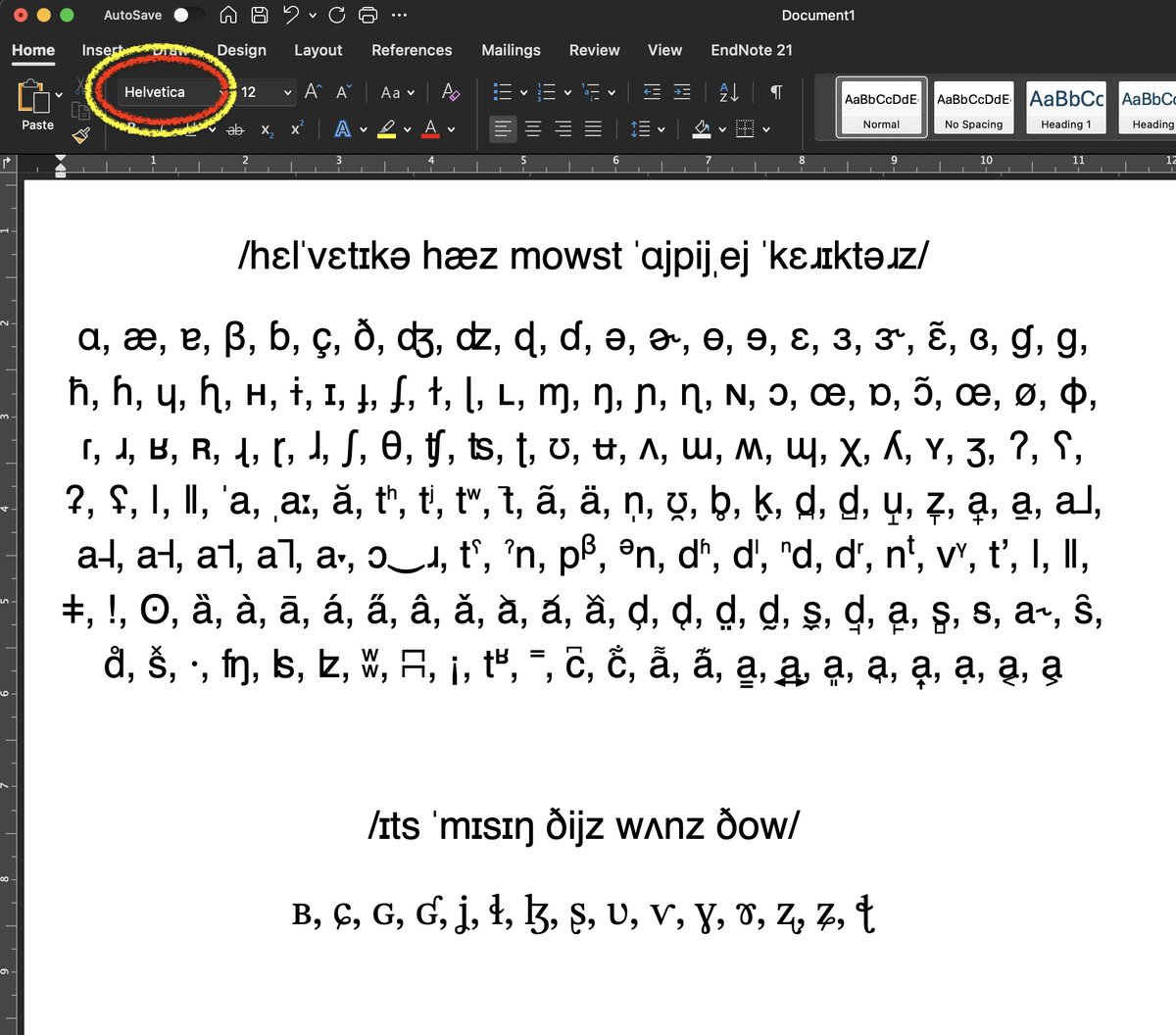The width and height of the screenshot is (1176, 1035).
Task: Apply text effects to the selection
Action: [x=342, y=129]
